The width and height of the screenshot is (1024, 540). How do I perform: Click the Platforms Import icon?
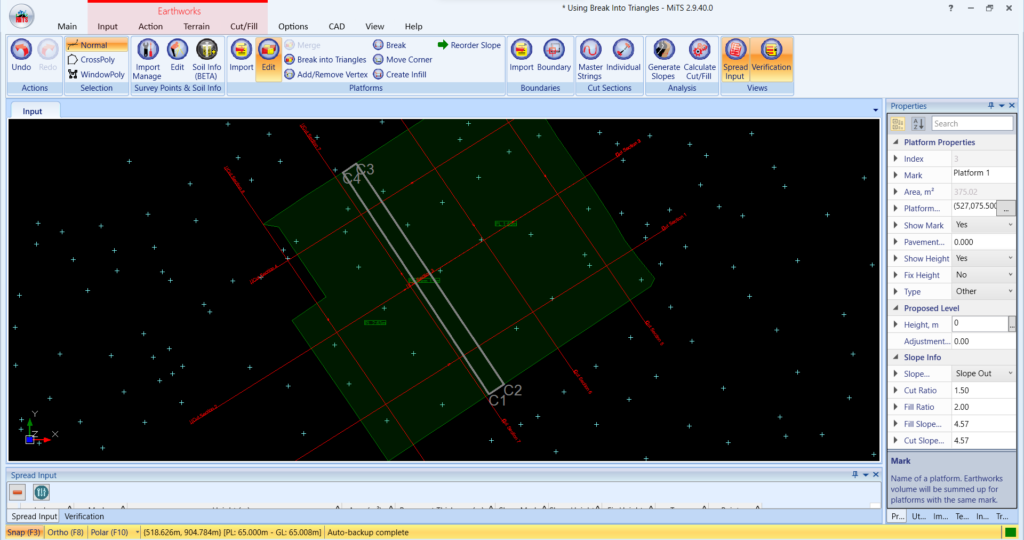pyautogui.click(x=241, y=50)
